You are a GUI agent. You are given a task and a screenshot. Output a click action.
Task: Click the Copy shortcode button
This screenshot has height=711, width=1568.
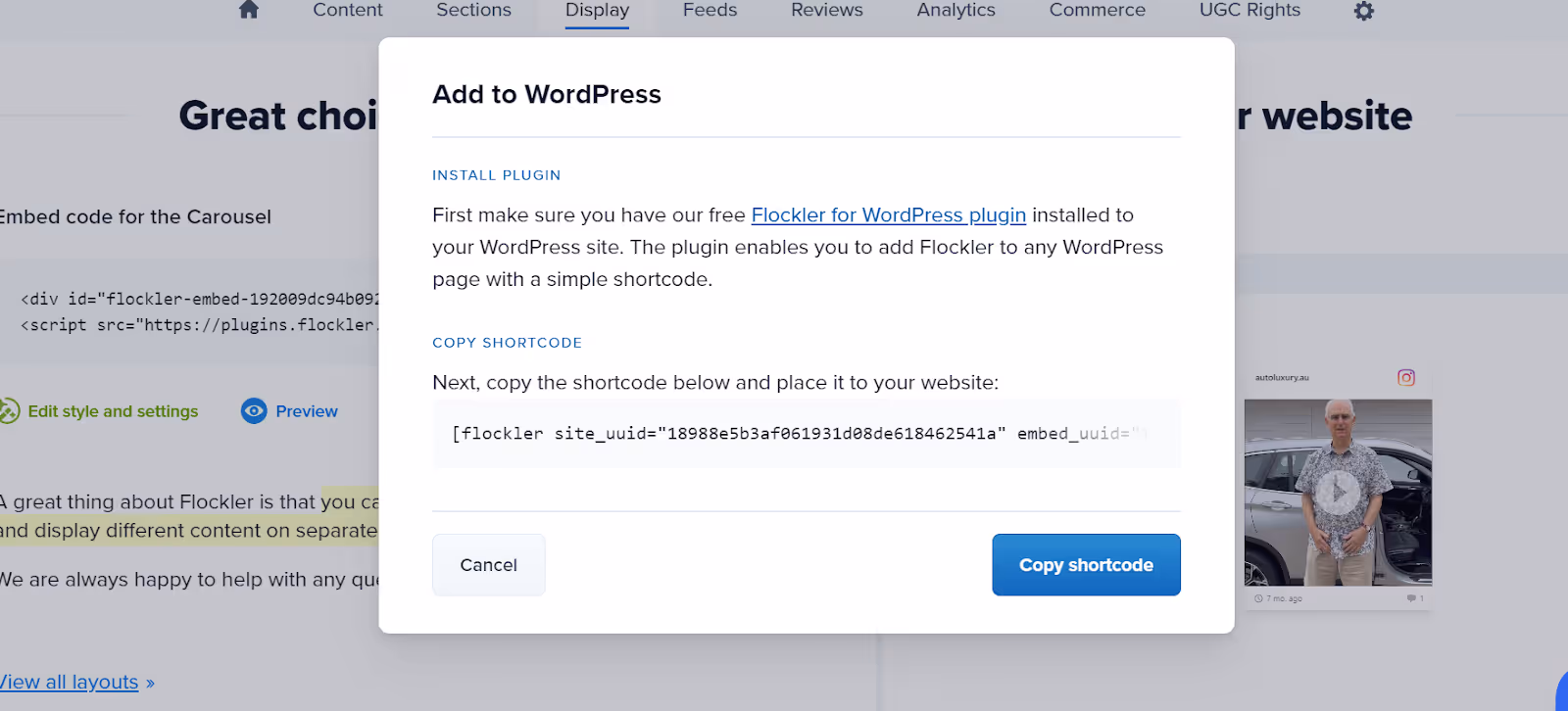[x=1086, y=565]
